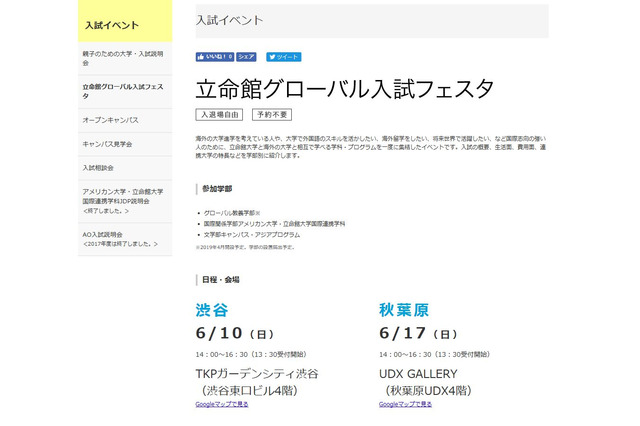
Task: Open アメリカン大学・立命館大学国際連携学科JDP説明会 sidebar item
Action: pyautogui.click(x=125, y=201)
